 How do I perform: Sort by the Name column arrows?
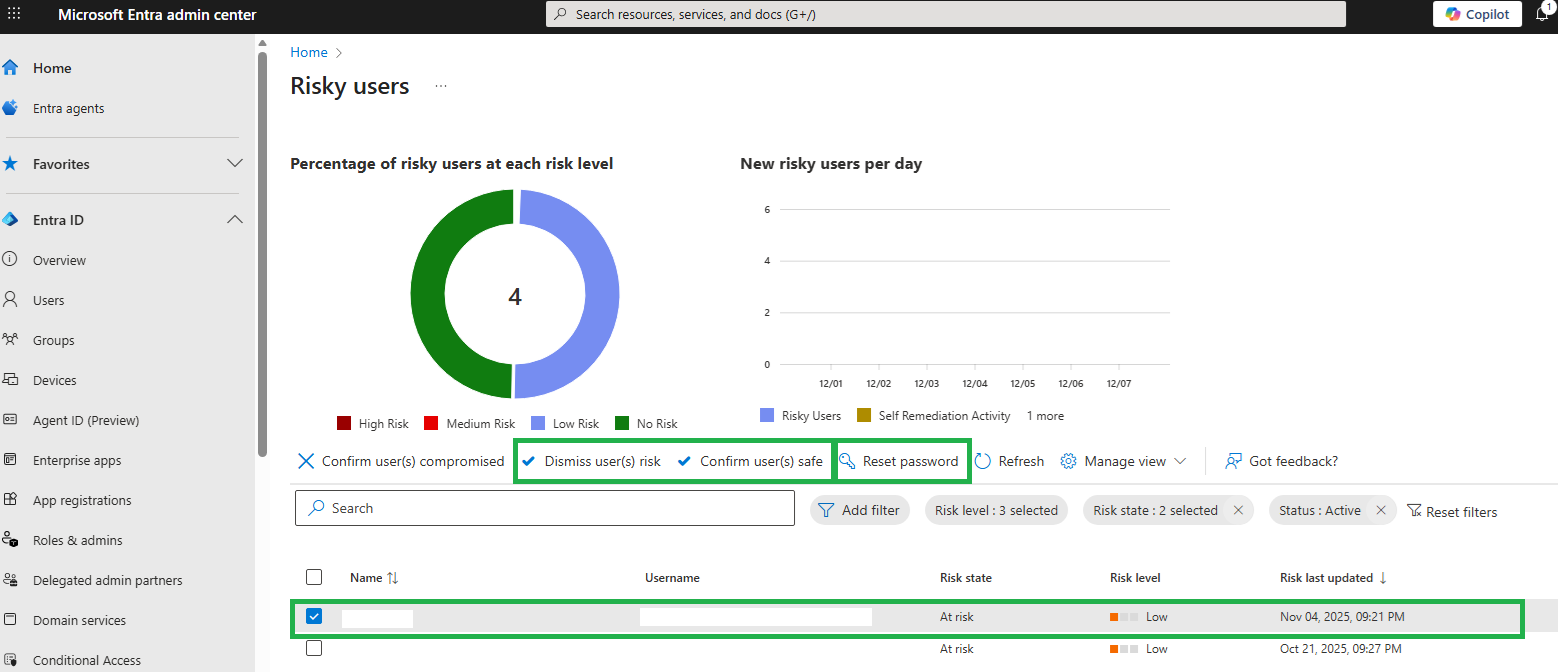pos(393,578)
